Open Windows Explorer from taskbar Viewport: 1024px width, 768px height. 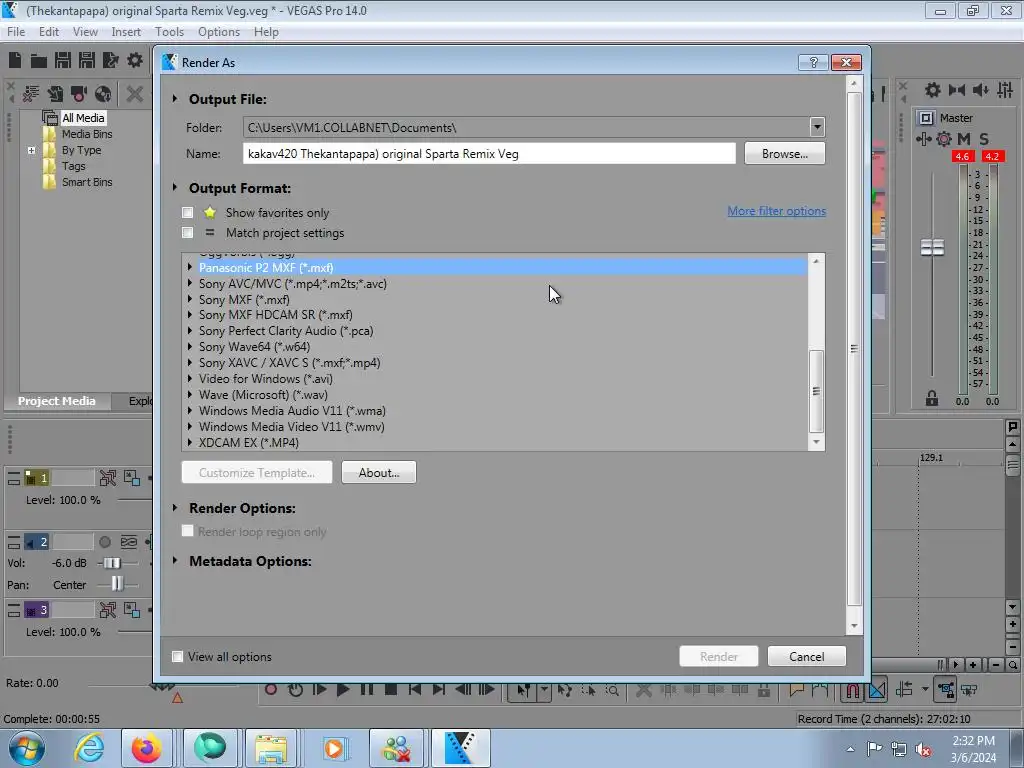(271, 748)
